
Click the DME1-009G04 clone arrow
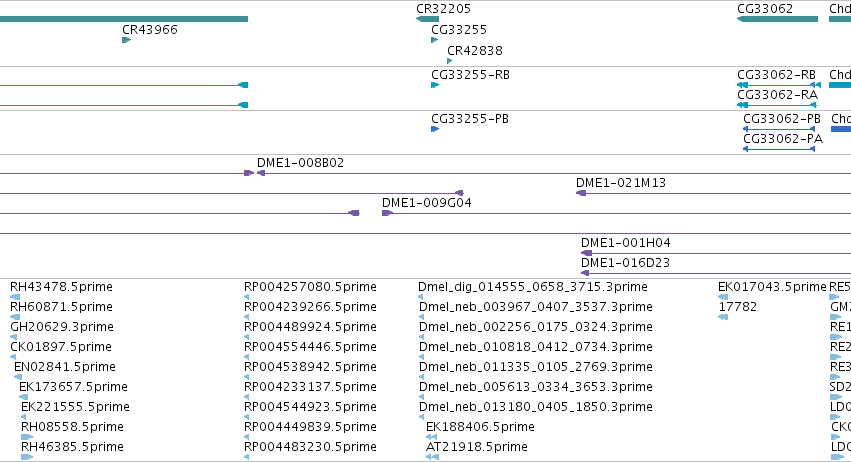(387, 213)
